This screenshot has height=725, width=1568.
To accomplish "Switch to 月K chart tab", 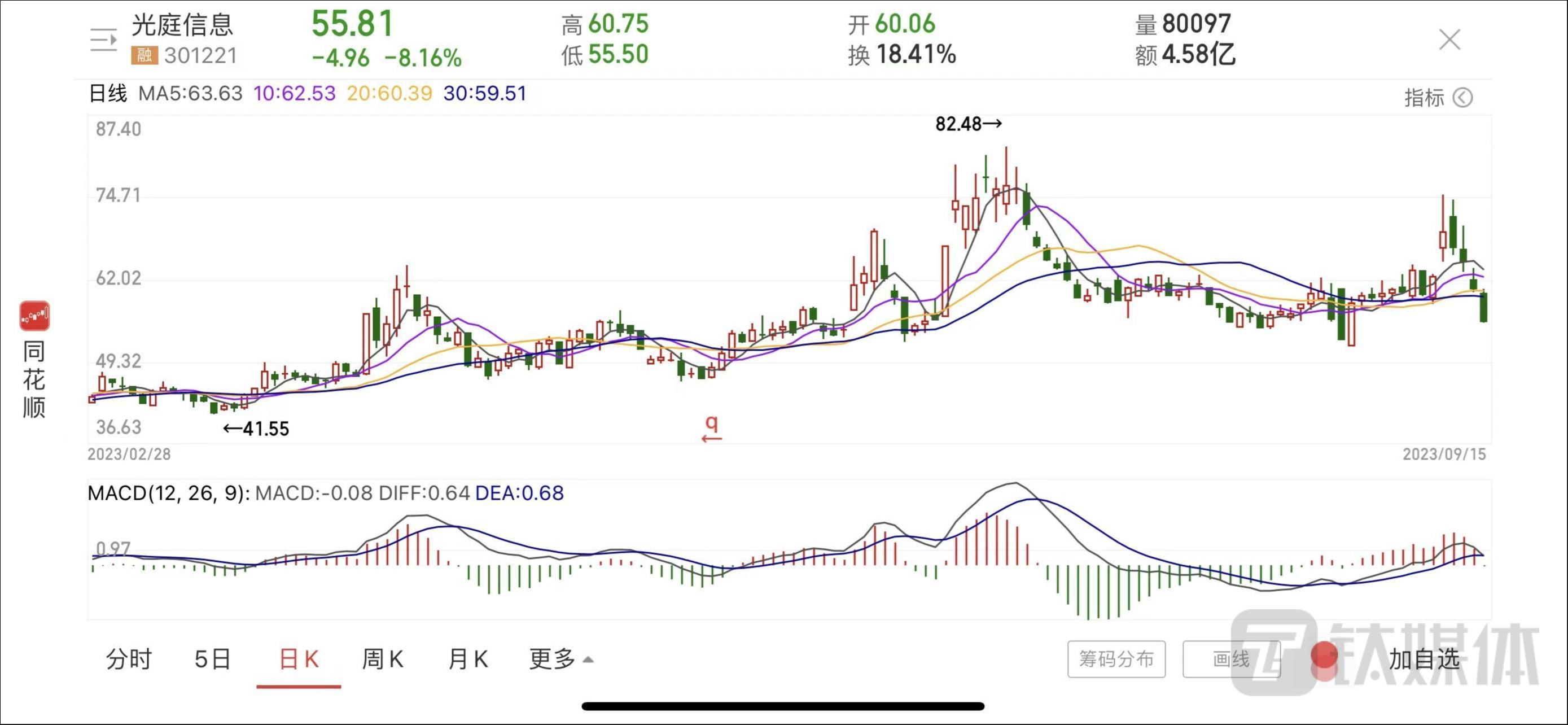I will (467, 660).
